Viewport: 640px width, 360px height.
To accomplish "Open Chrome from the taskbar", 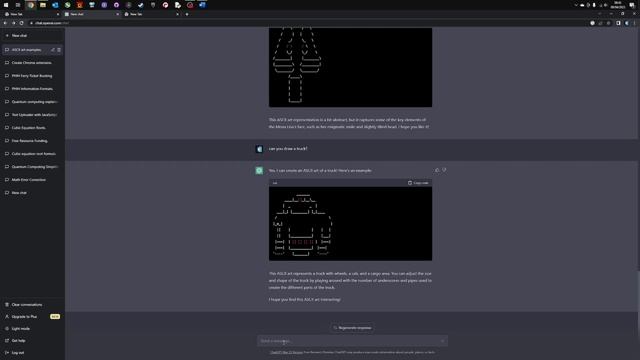I will [31, 5].
